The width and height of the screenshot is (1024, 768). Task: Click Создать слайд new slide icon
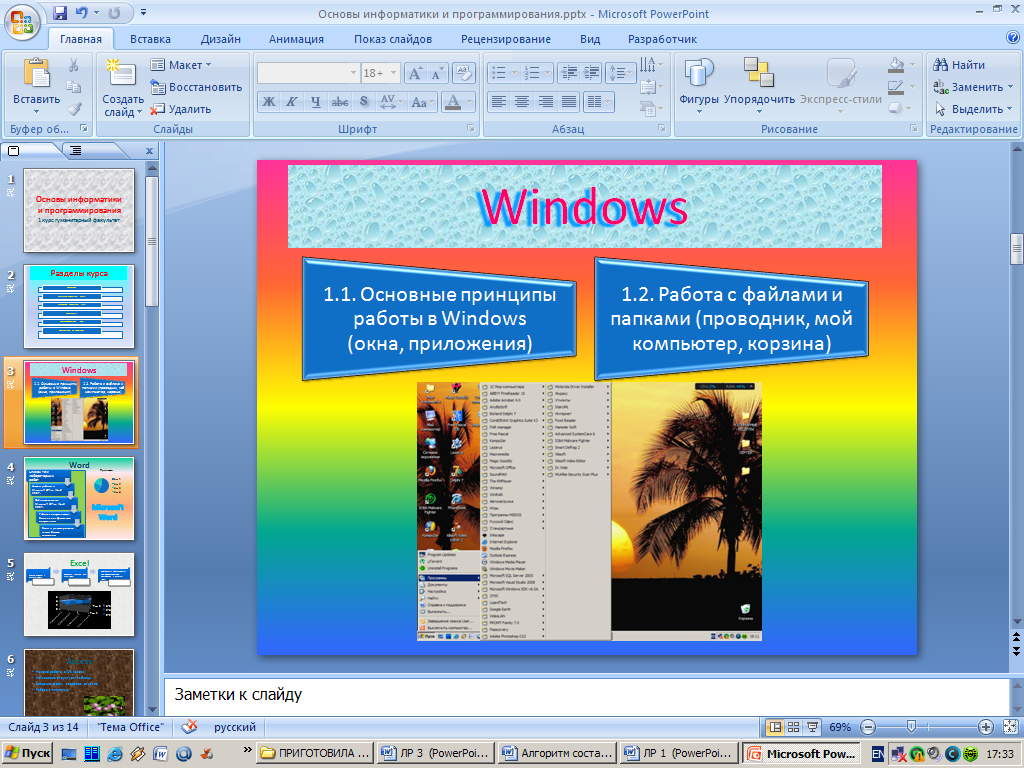[121, 73]
